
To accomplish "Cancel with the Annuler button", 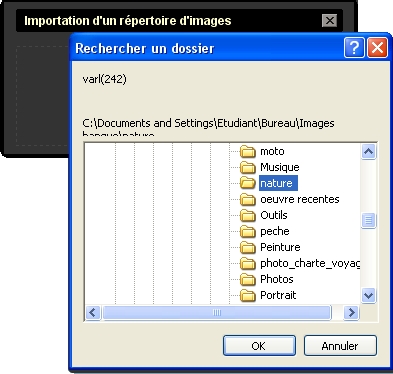I will click(x=340, y=346).
